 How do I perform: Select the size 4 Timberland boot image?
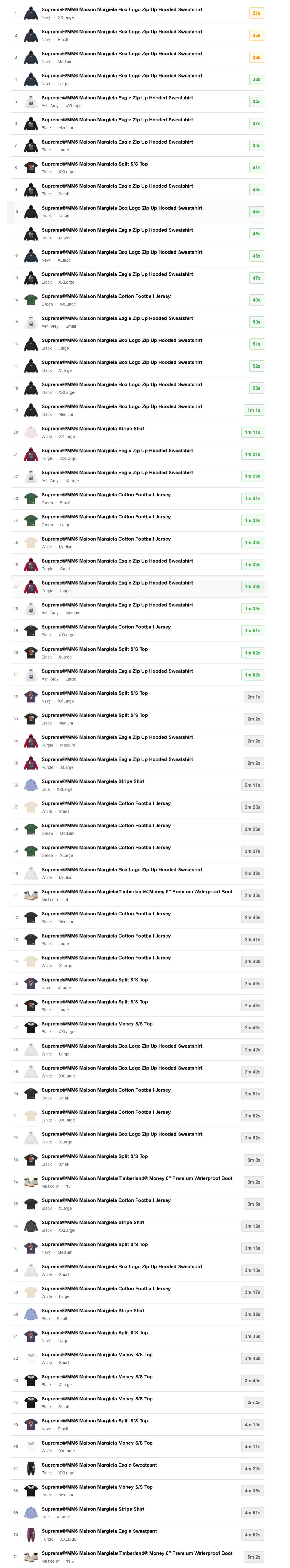coord(30,895)
